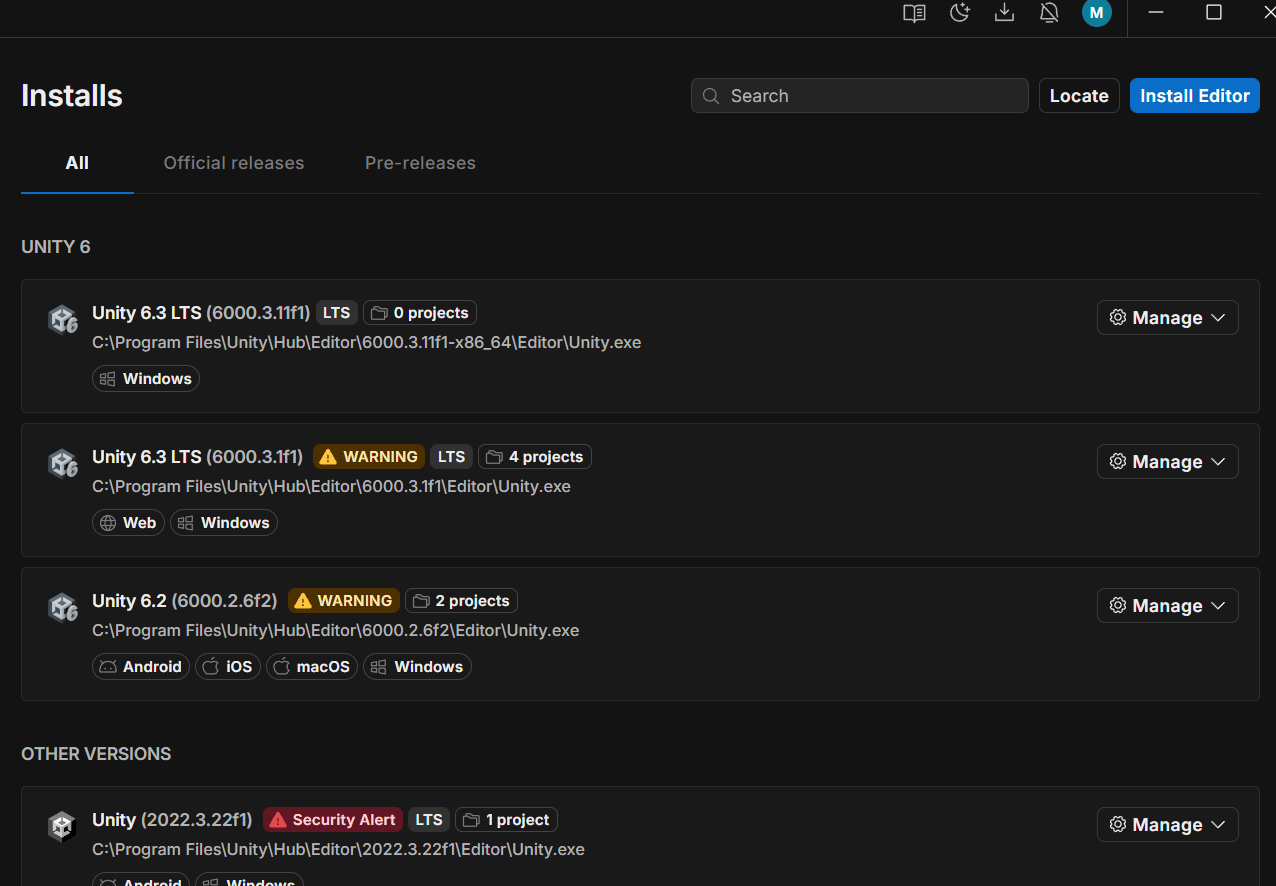Click the Install Editor button
Image resolution: width=1276 pixels, height=886 pixels.
tap(1194, 96)
